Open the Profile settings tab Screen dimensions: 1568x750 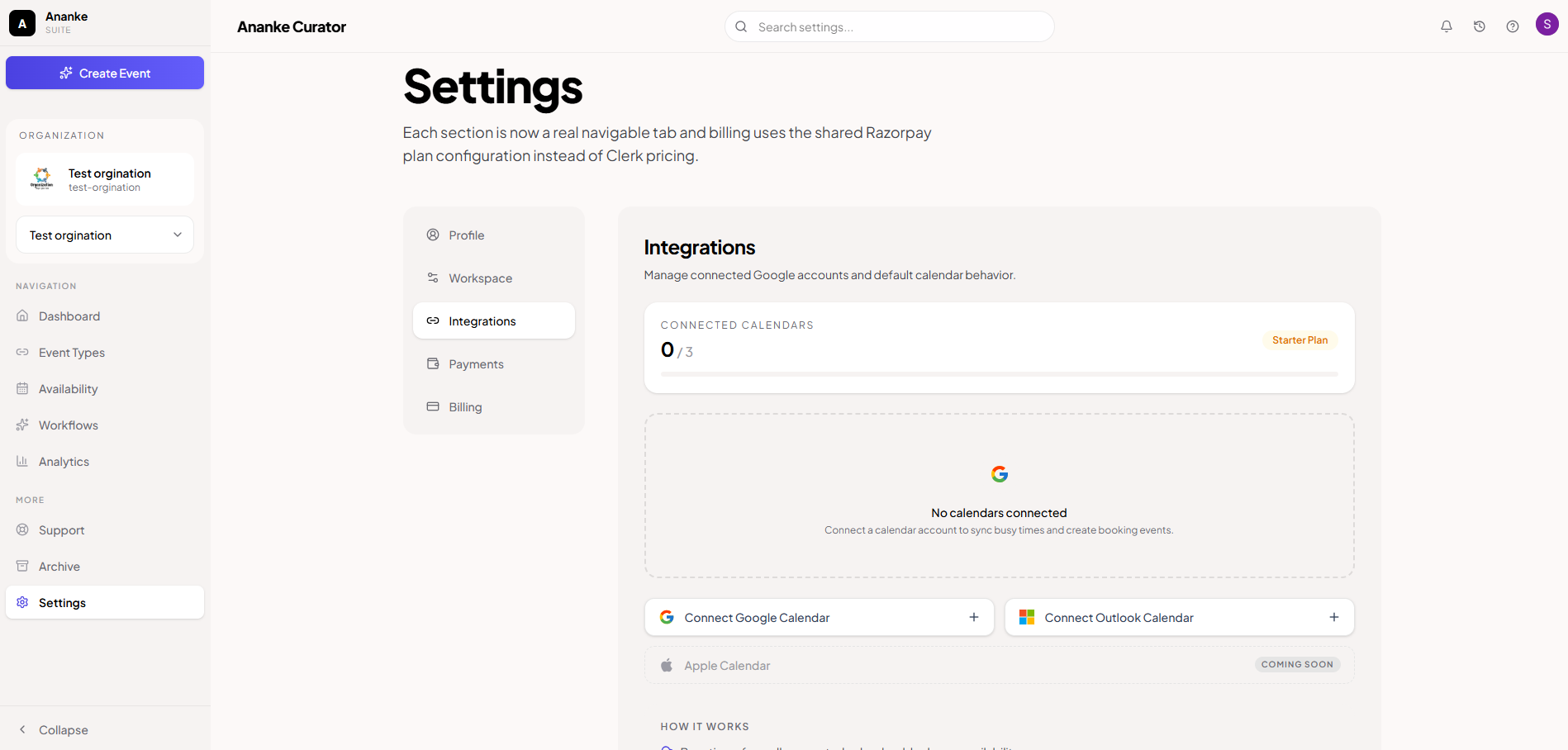click(494, 235)
